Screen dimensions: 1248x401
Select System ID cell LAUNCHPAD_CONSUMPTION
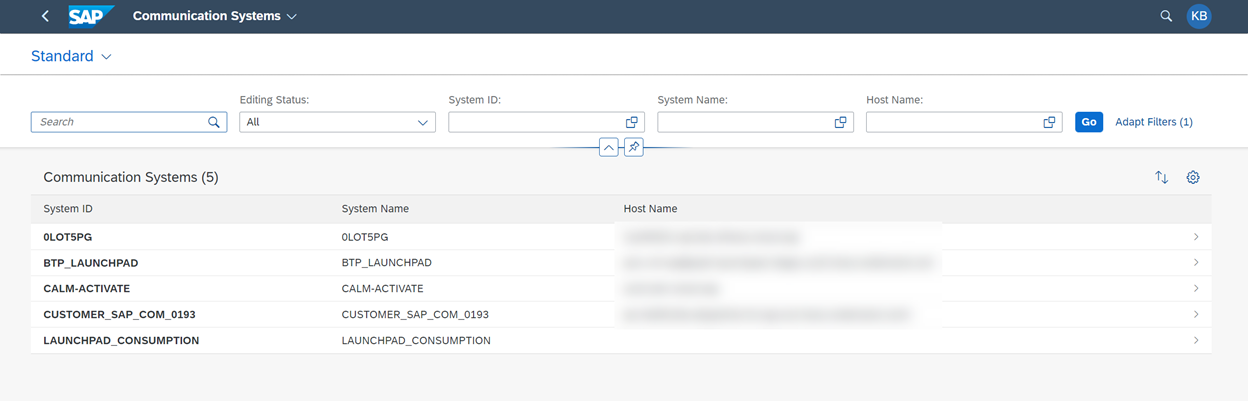pyautogui.click(x=121, y=340)
